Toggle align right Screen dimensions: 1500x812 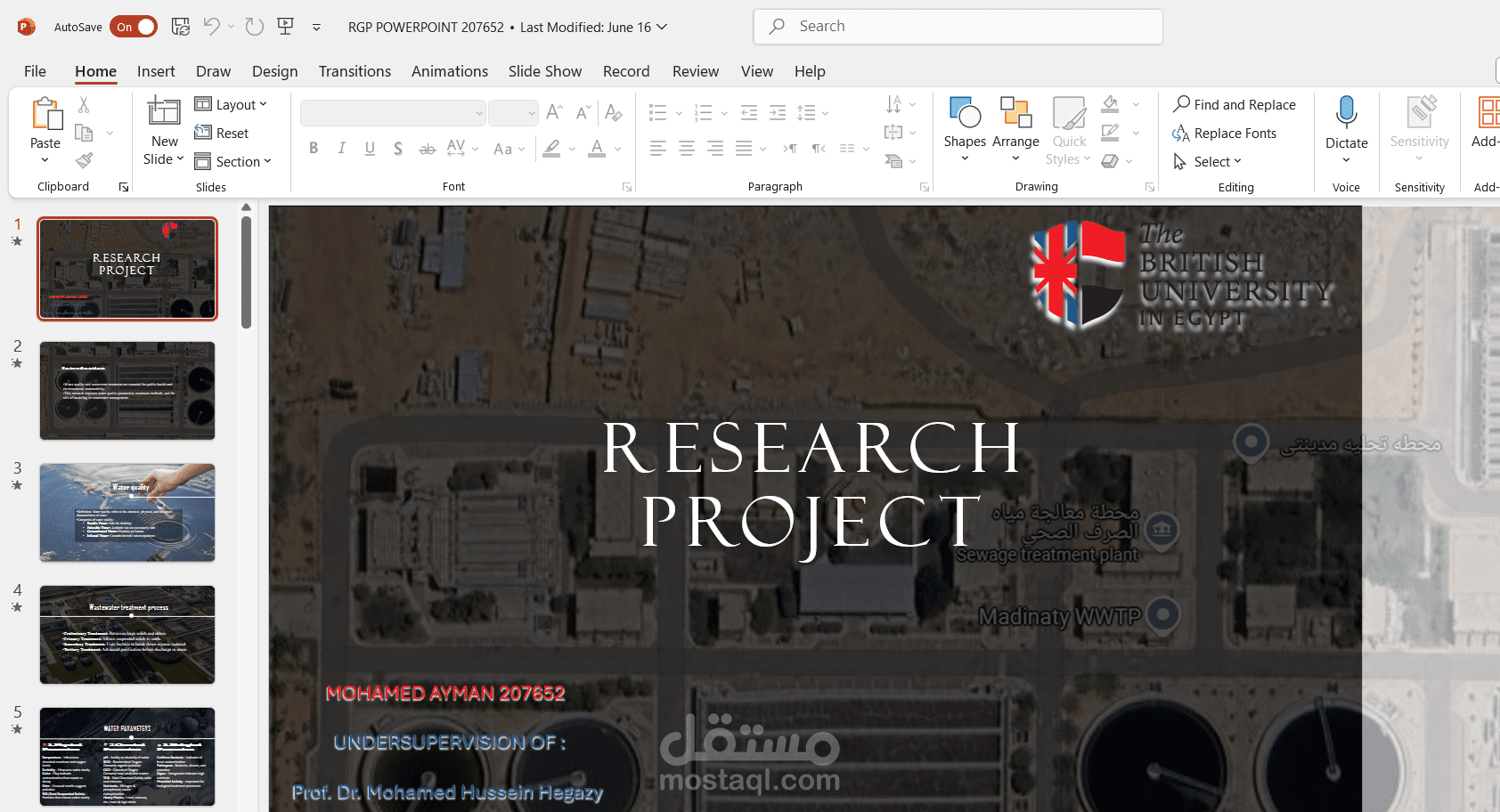[715, 149]
